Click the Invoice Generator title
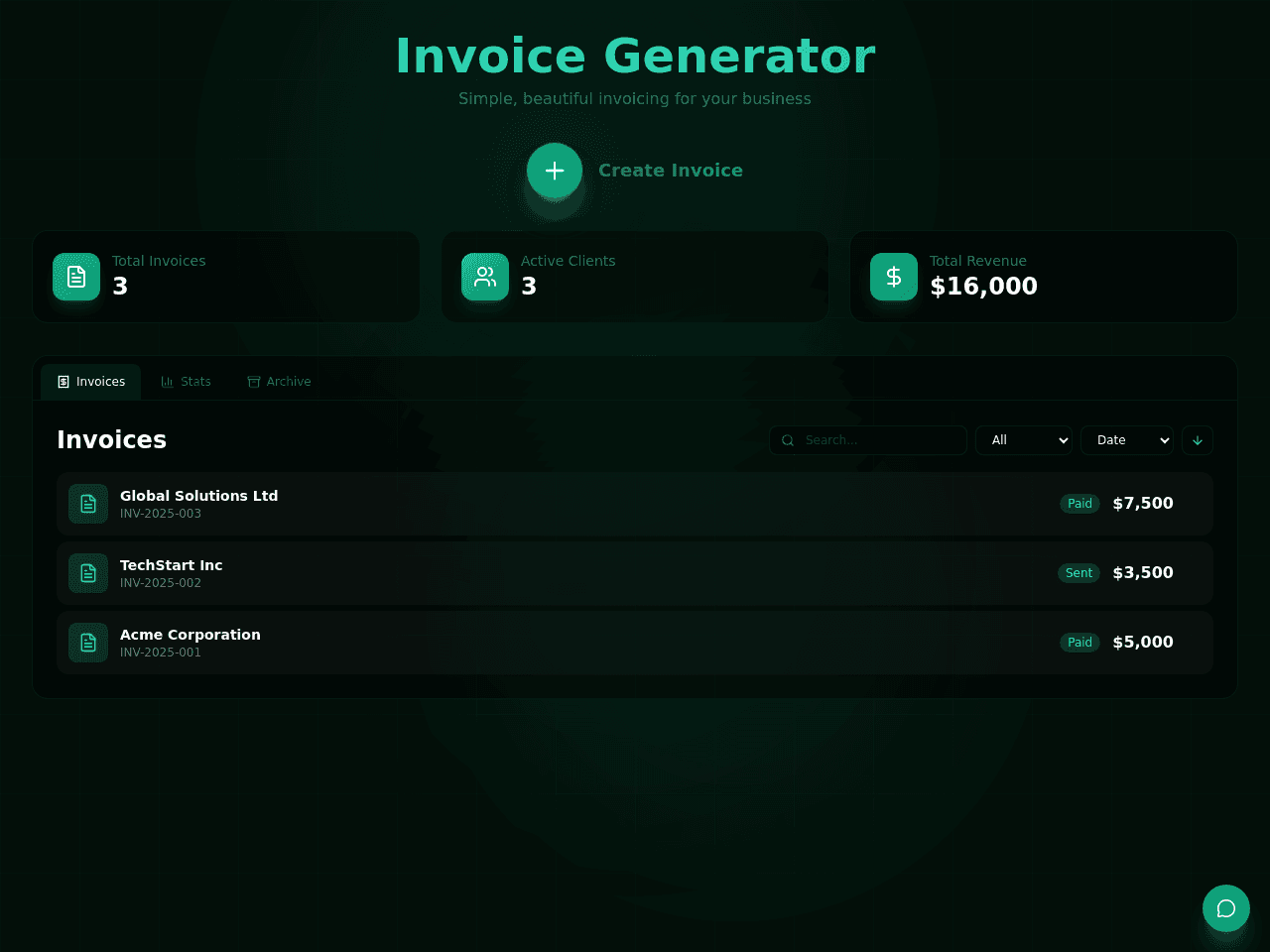This screenshot has width=1270, height=952. coord(635,56)
